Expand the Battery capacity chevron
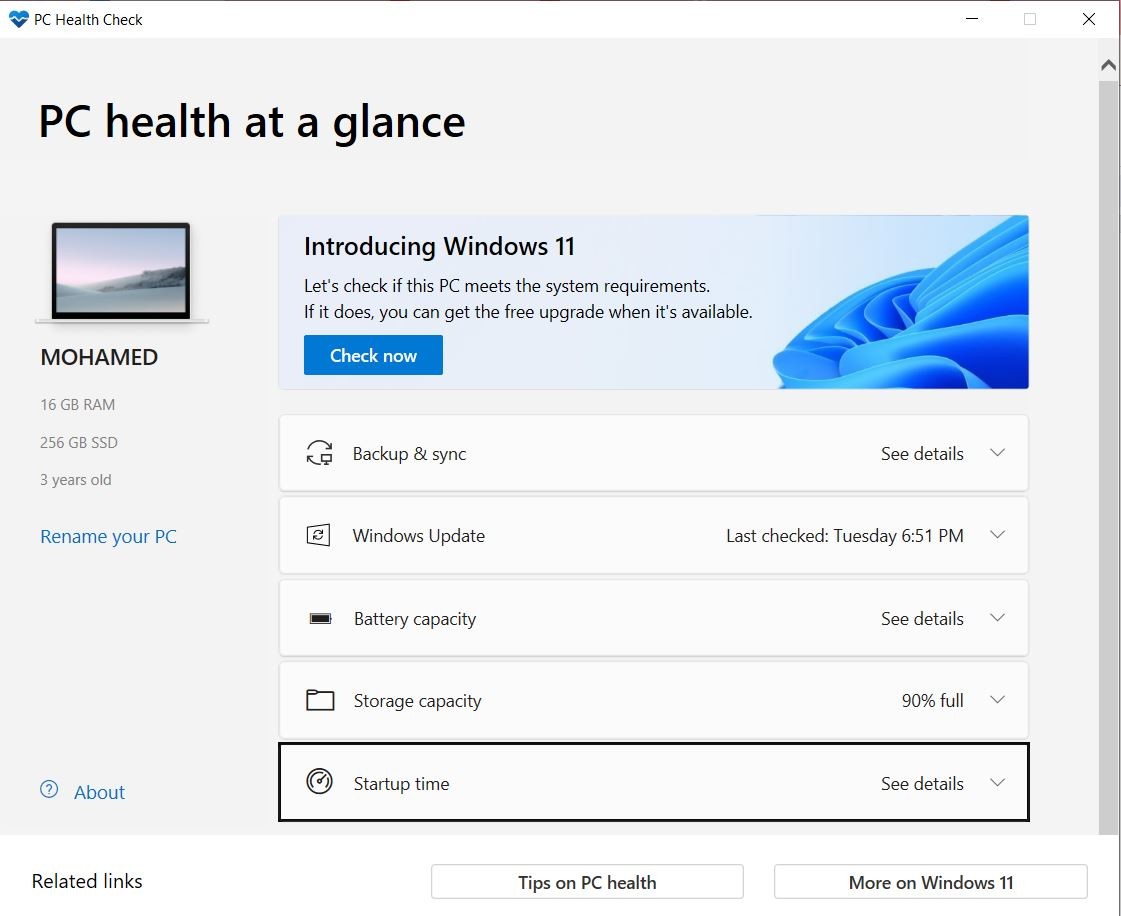The image size is (1121, 916). (997, 618)
